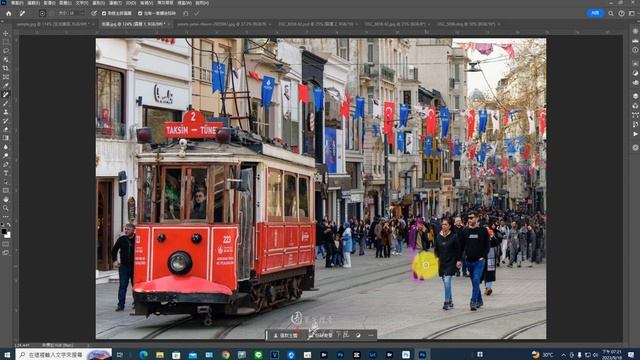Viewport: 640px width, 360px height.
Task: Click the half-filled circle icon in contextual task bar
Action: click(x=358, y=336)
